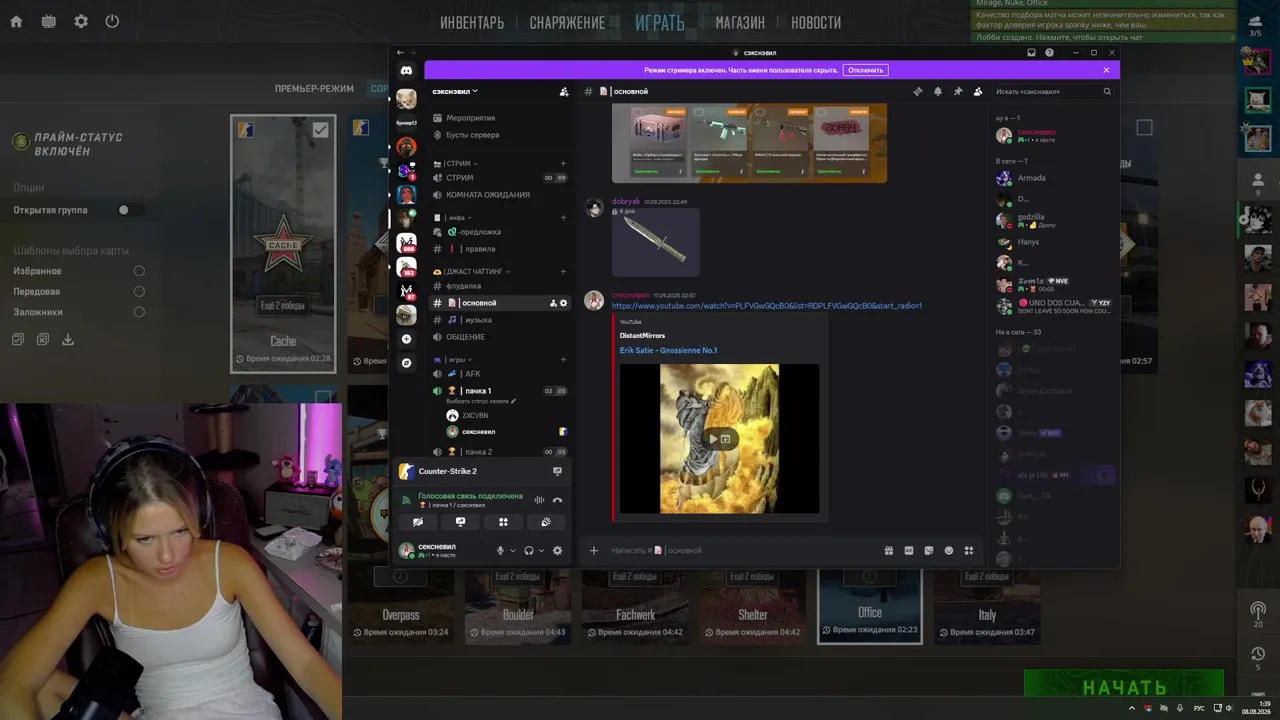Focus the Искать server search field
1280x720 pixels.
coord(1052,91)
